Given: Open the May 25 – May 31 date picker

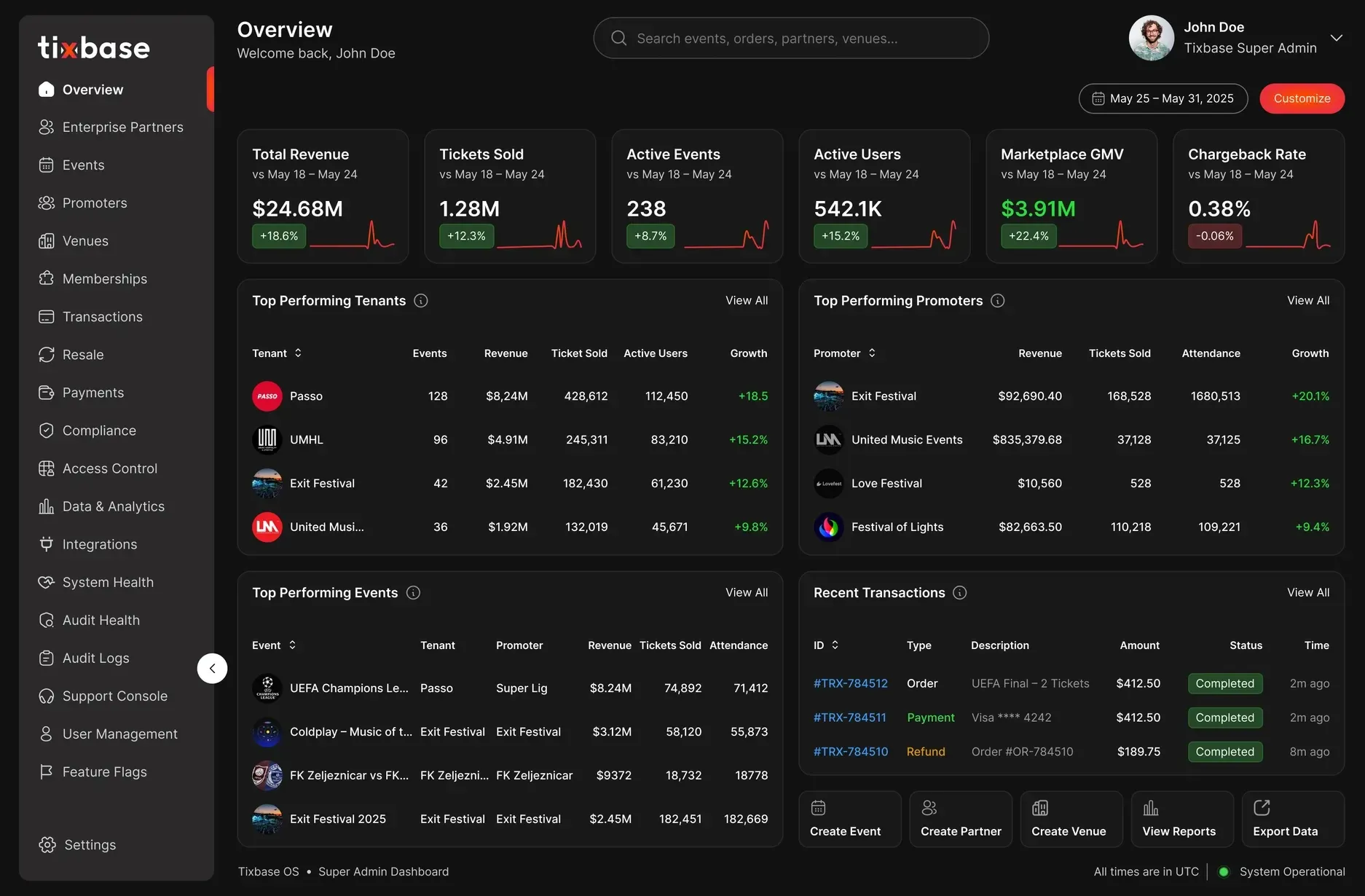Looking at the screenshot, I should 1163,98.
